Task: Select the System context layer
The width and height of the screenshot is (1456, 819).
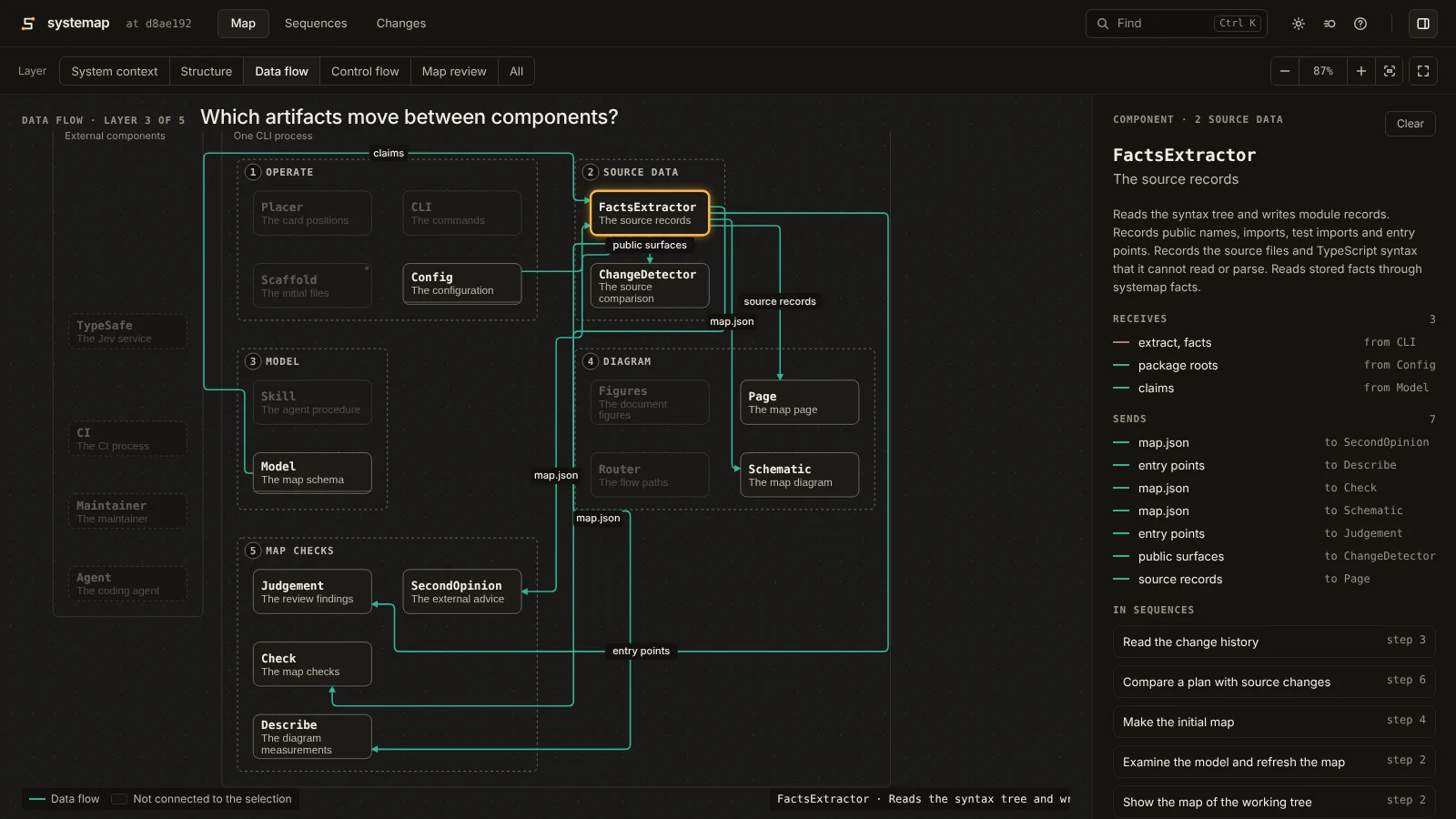Action: pos(115,71)
